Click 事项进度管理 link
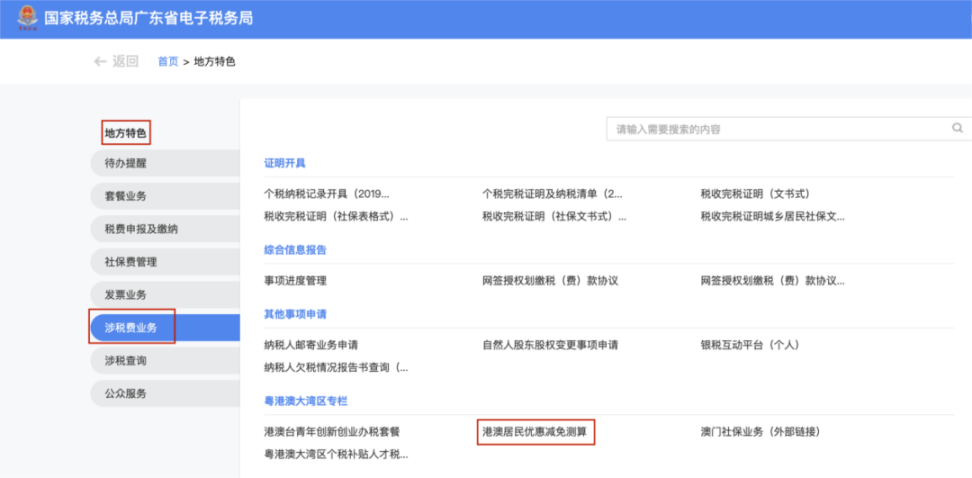Viewport: 972px width, 478px height. click(295, 281)
